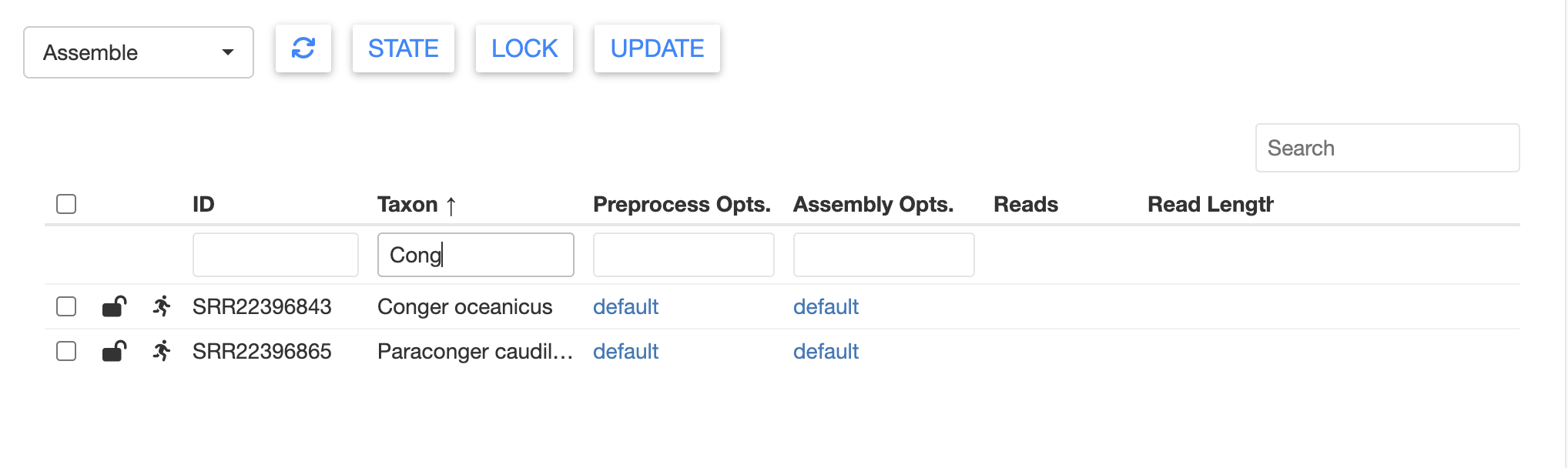Click the running state icon for SRR22396865
This screenshot has height=468, width=1568.
pos(162,351)
